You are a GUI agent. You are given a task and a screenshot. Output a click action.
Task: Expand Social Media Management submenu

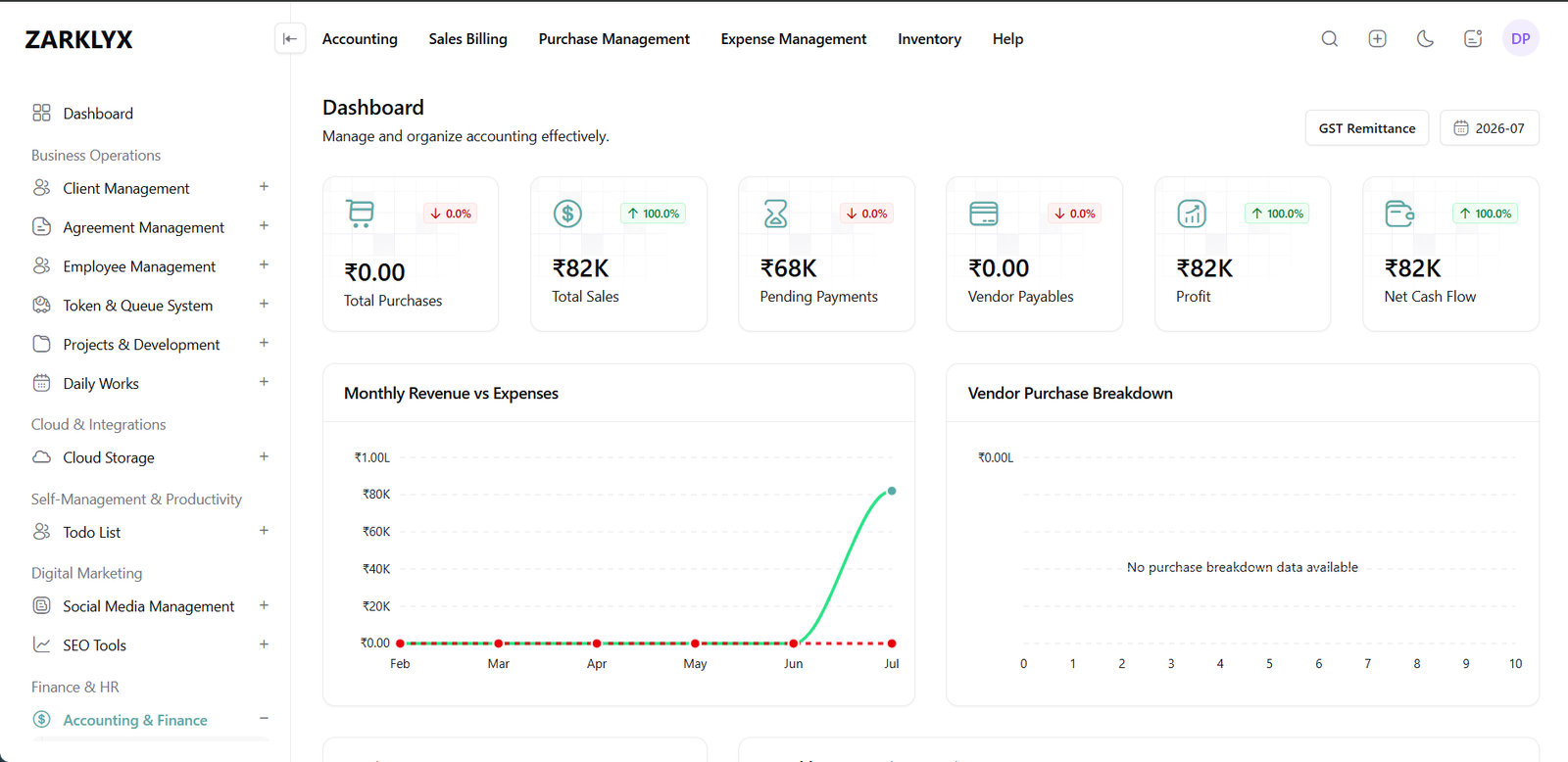pyautogui.click(x=264, y=606)
